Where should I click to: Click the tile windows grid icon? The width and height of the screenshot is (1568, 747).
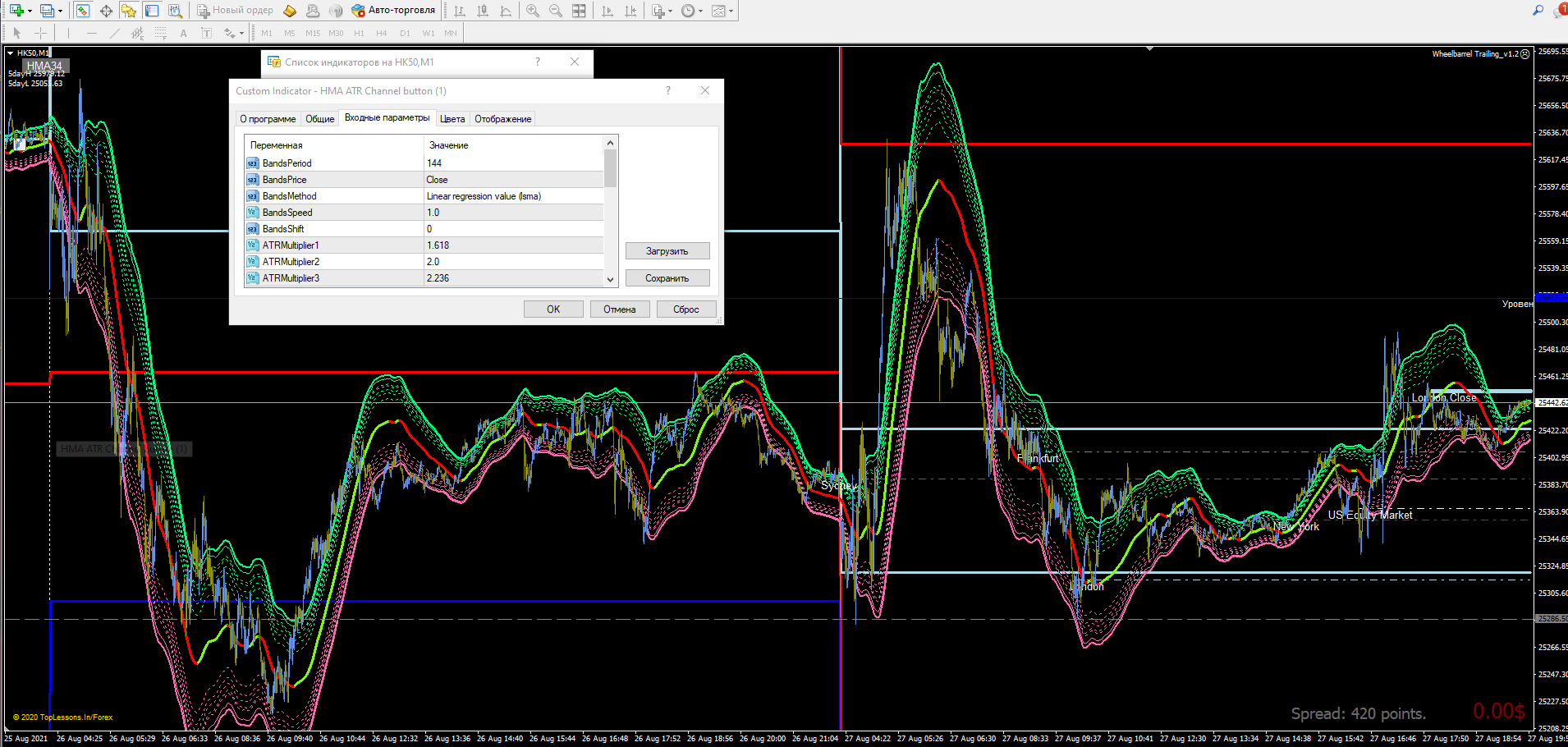pyautogui.click(x=579, y=11)
